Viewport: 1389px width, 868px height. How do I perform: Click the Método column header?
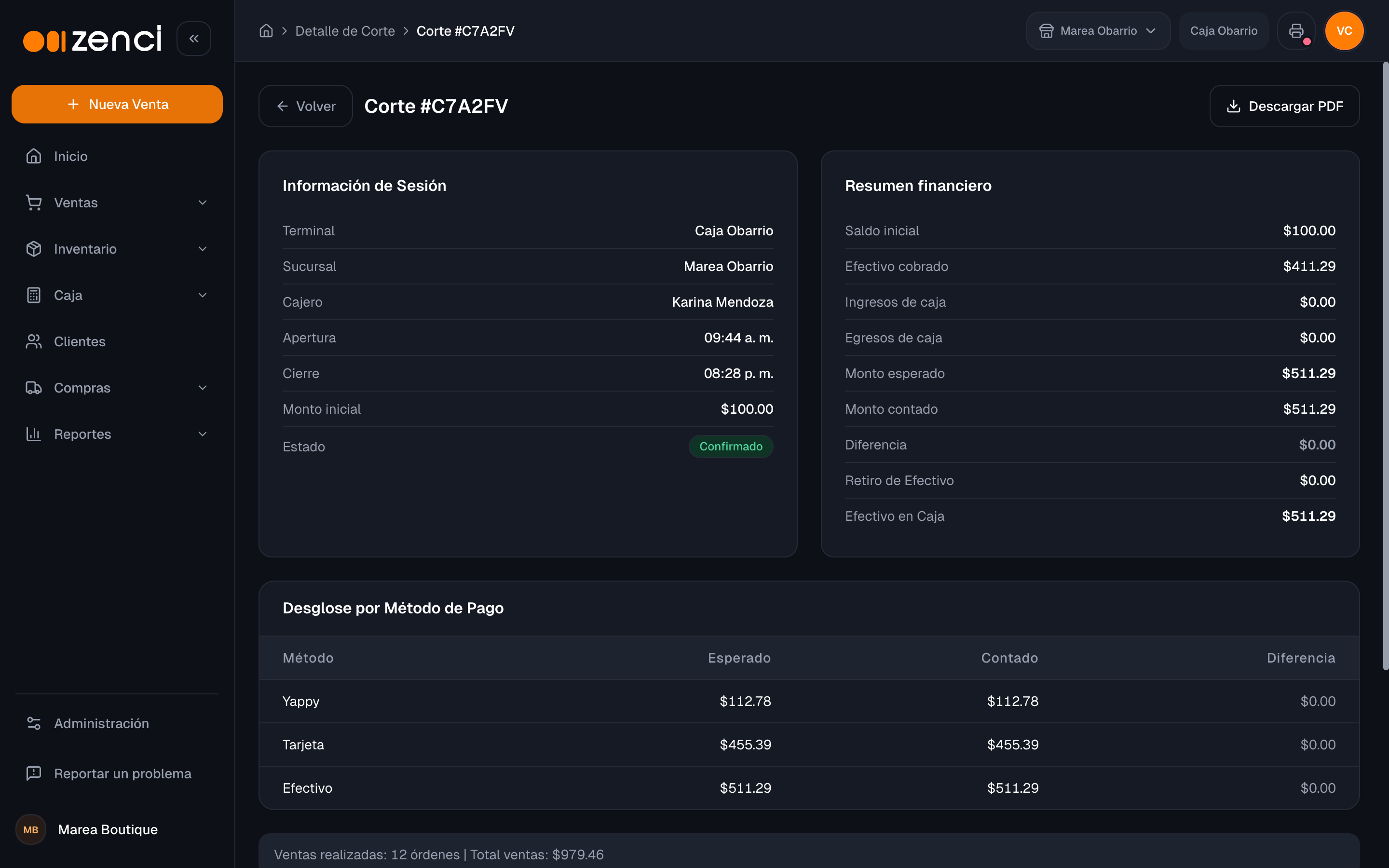tap(308, 658)
